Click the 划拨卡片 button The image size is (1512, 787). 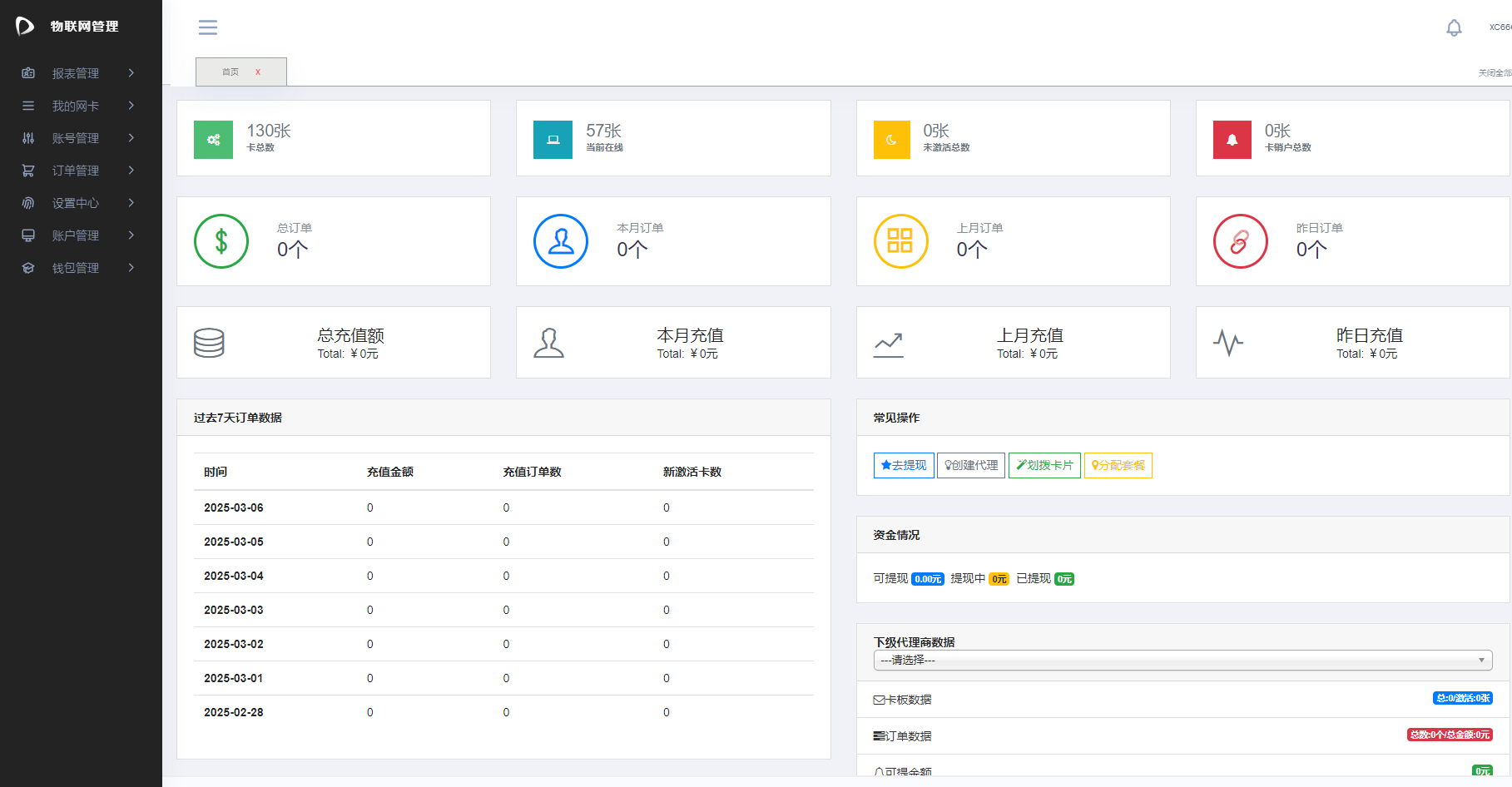pos(1044,465)
